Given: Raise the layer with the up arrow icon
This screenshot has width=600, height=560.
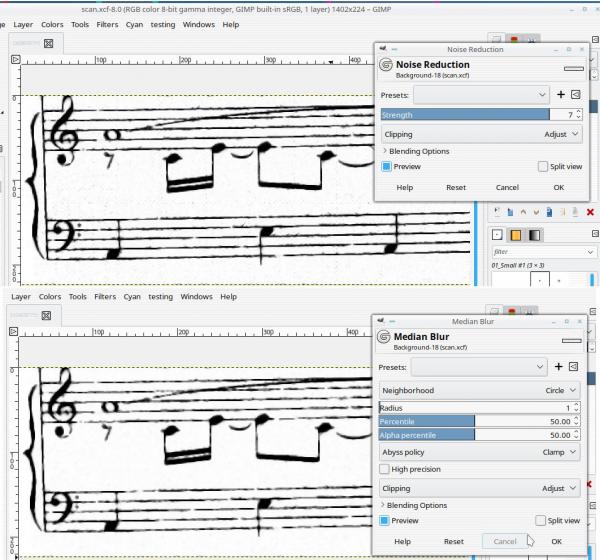Looking at the screenshot, I should (x=523, y=212).
